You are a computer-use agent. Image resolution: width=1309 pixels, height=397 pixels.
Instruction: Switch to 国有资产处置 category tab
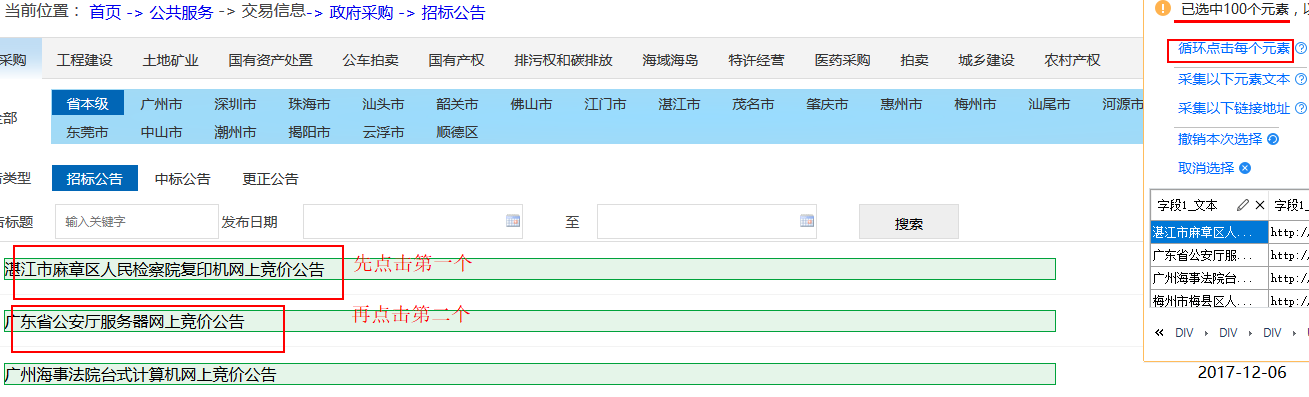[x=270, y=60]
